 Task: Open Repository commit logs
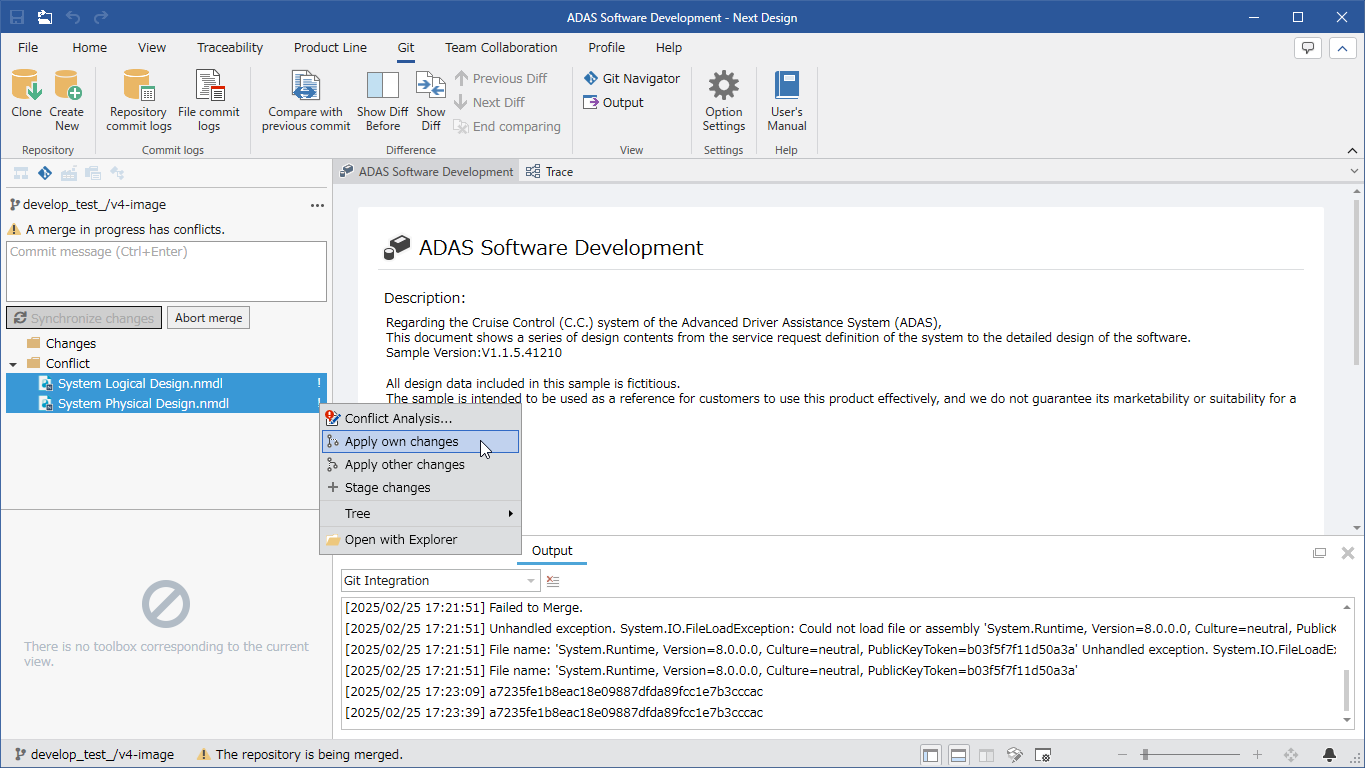click(139, 100)
